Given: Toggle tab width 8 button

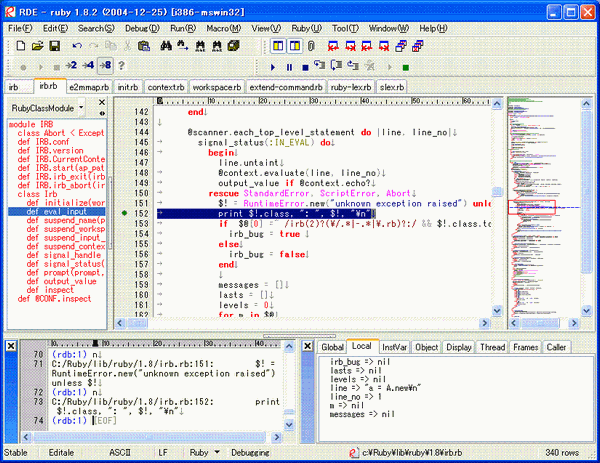Looking at the screenshot, I should coord(105,65).
